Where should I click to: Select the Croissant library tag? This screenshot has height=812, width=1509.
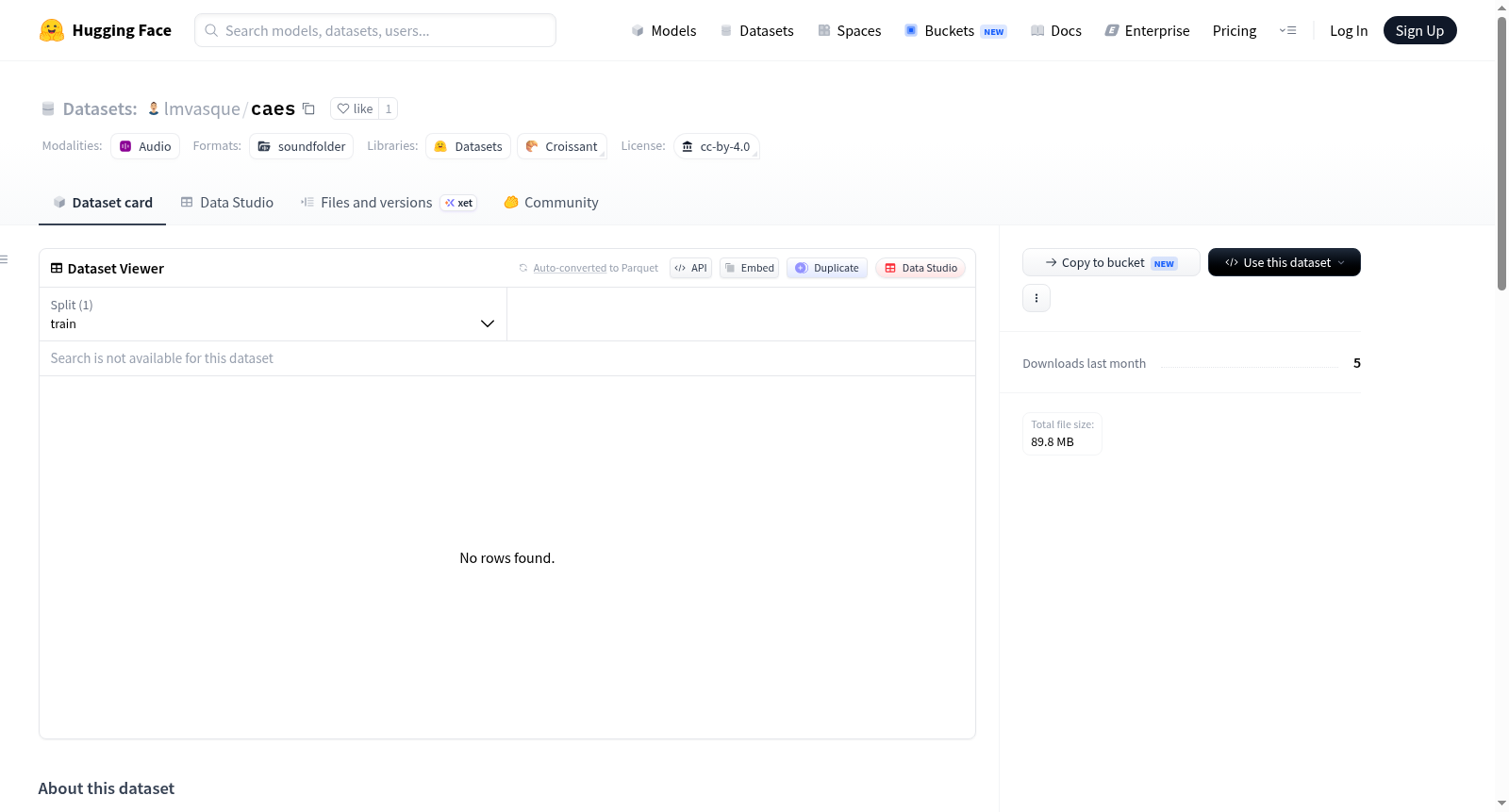[562, 146]
